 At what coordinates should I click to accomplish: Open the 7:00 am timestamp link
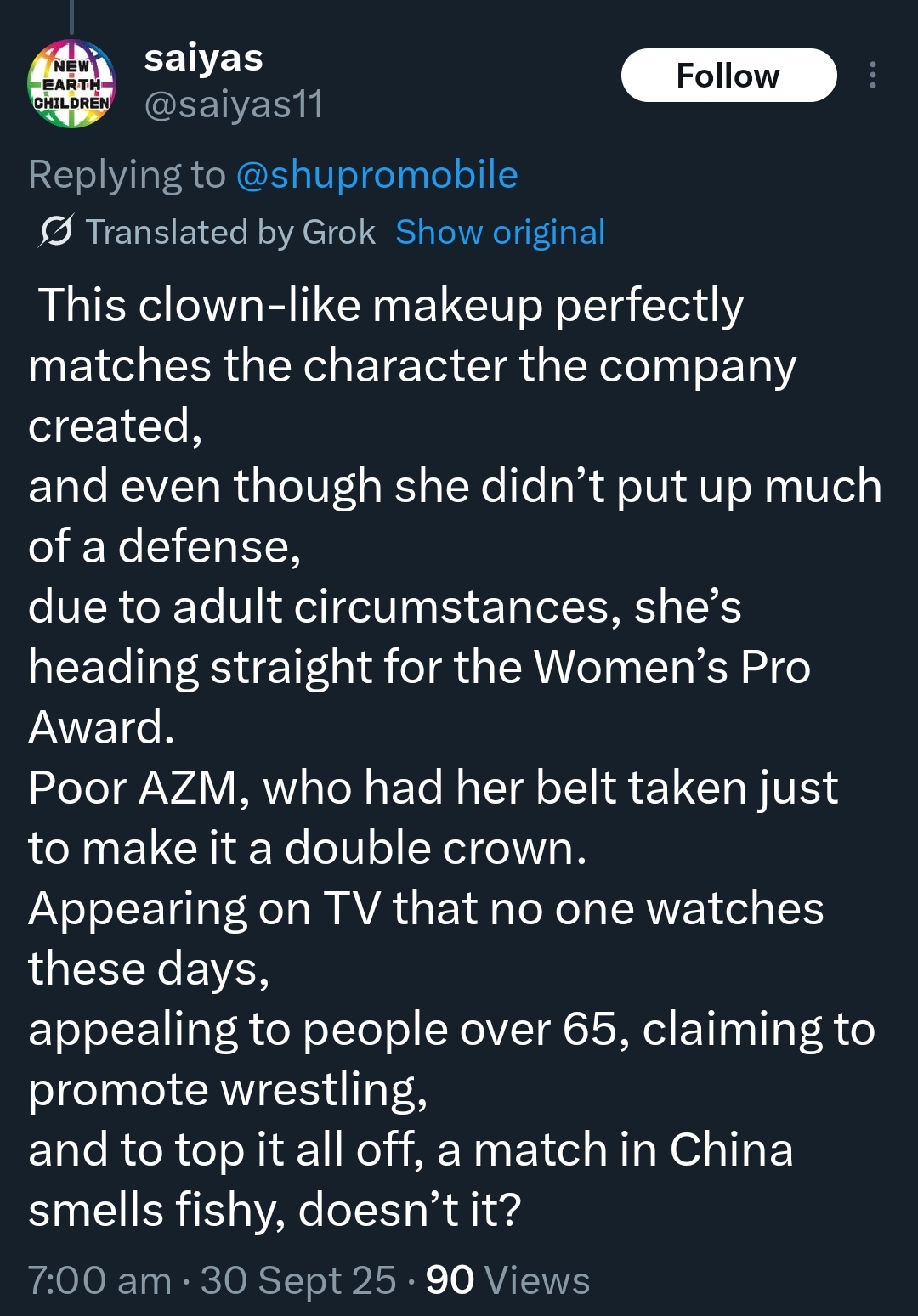pyautogui.click(x=99, y=1279)
